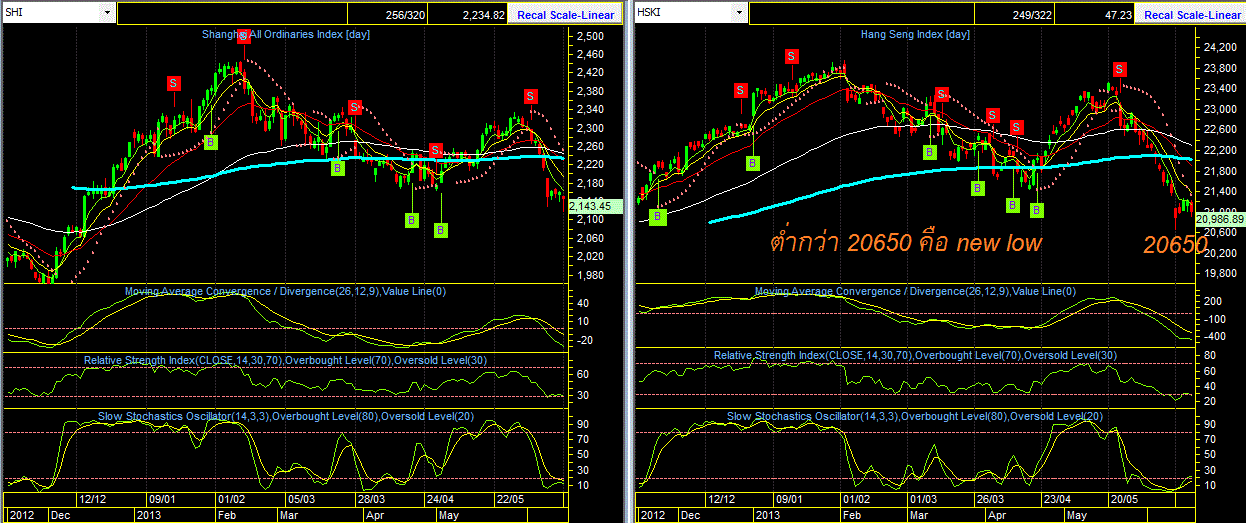
Task: Click the Hang Seng Index [day] title
Action: click(915, 35)
